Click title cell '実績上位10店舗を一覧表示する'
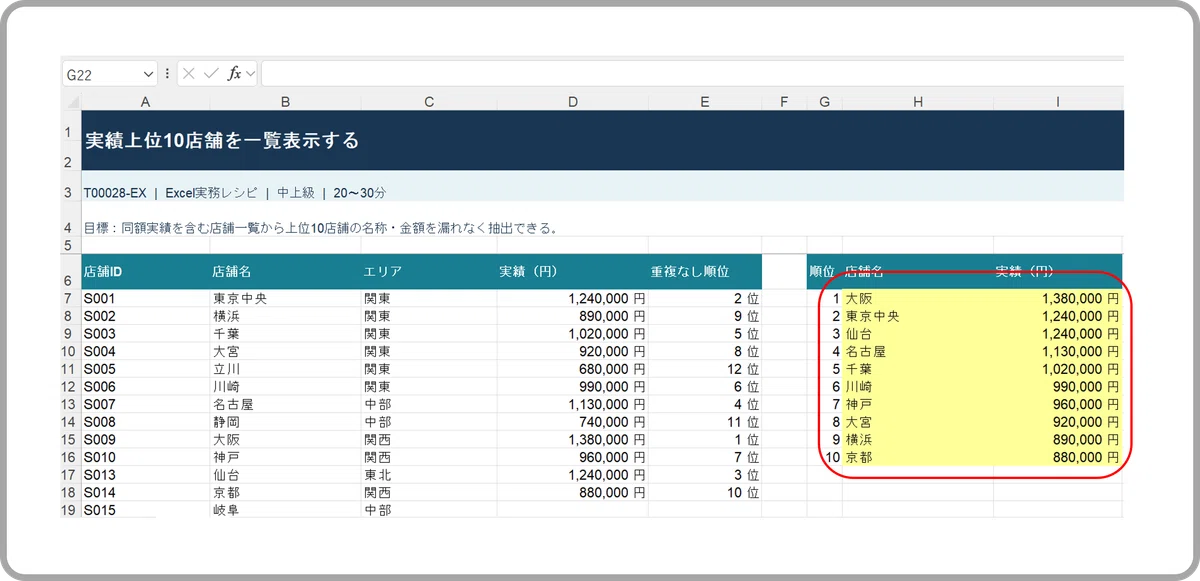 click(221, 141)
